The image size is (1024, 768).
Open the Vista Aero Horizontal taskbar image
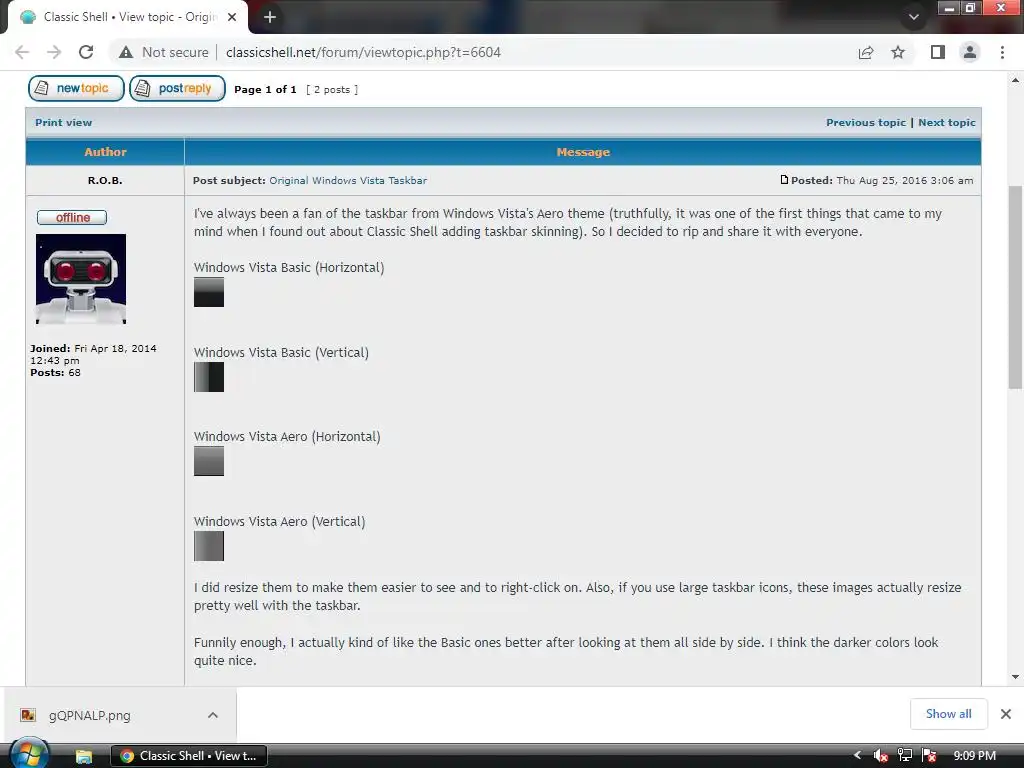[x=209, y=461]
